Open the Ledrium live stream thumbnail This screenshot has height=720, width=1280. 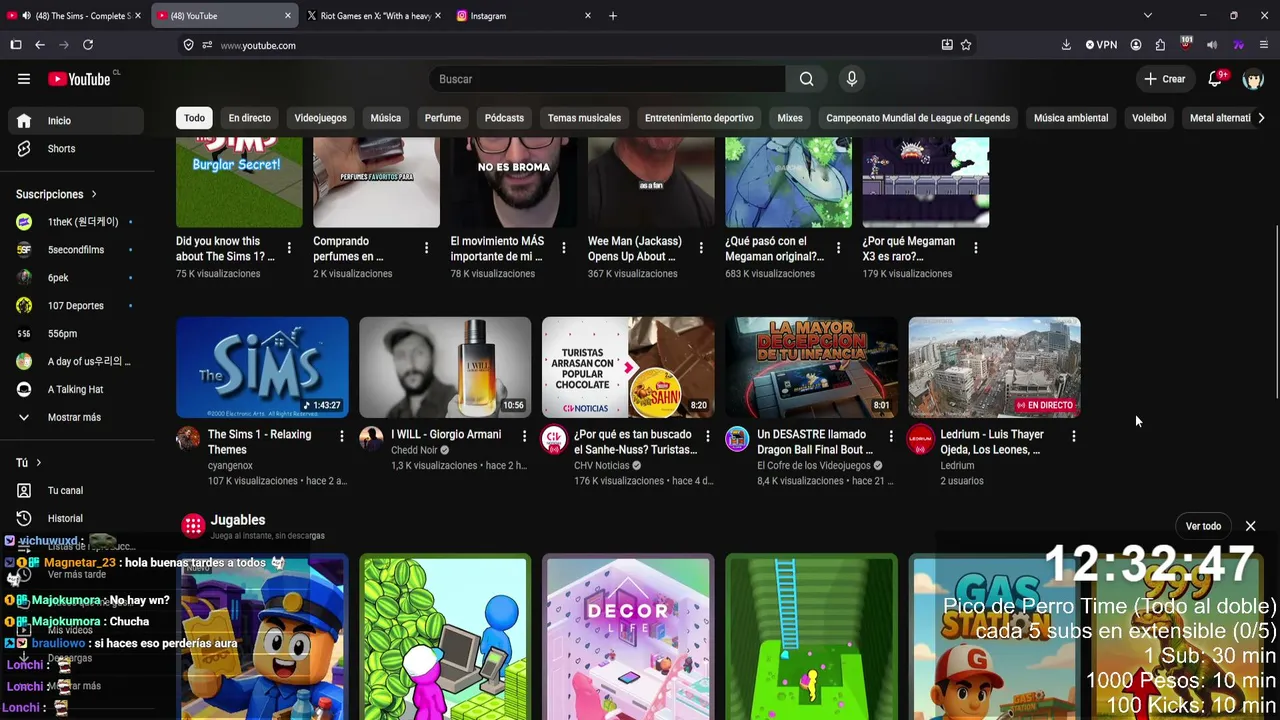(x=994, y=367)
